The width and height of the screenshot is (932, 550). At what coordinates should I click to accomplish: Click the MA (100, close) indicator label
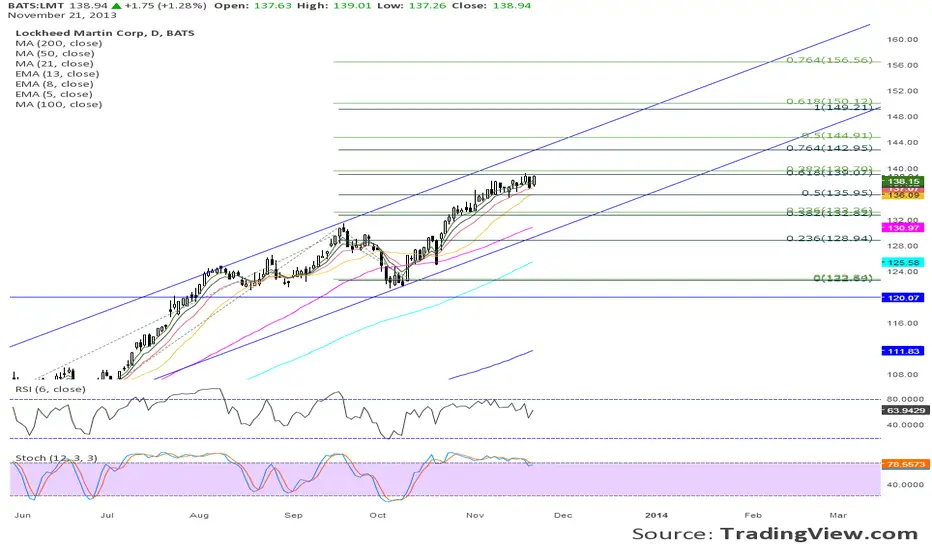(x=59, y=104)
